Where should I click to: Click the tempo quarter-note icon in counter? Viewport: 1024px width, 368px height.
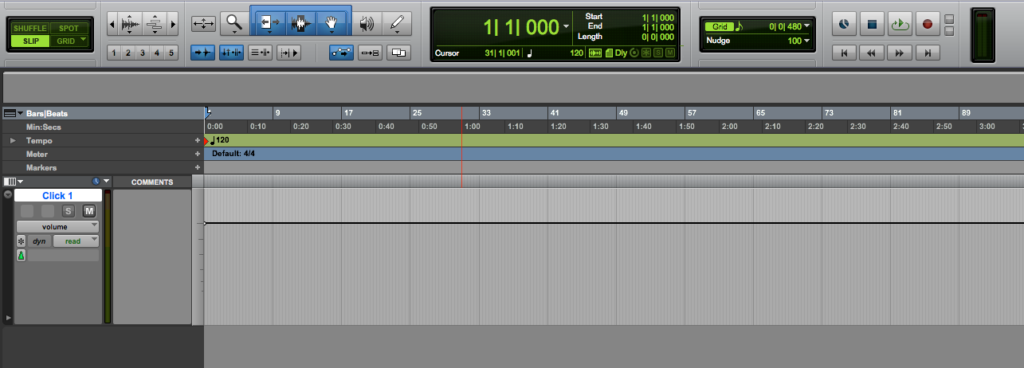(x=530, y=53)
